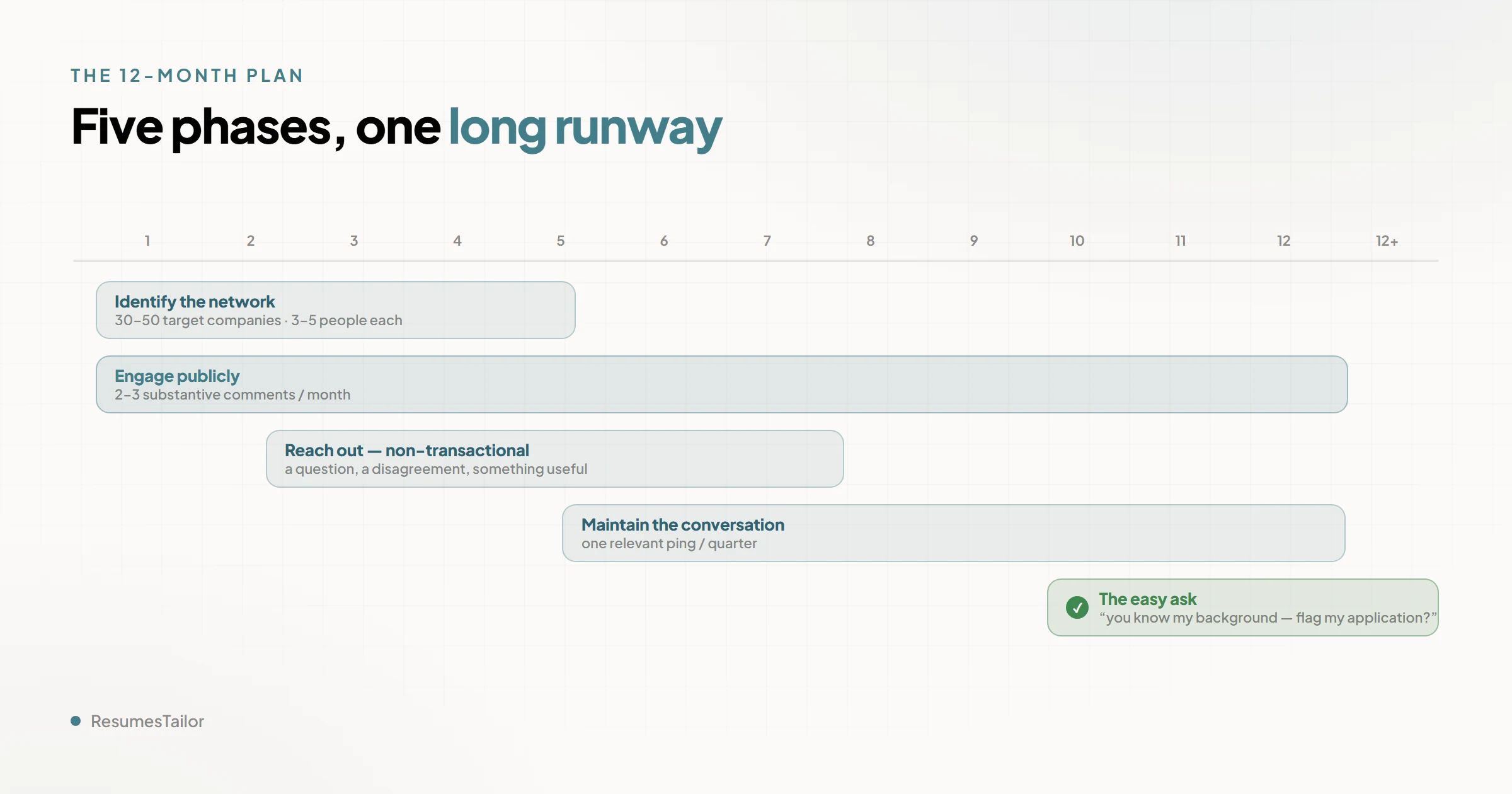1512x794 pixels.
Task: Click month marker 10 on timeline
Action: point(1077,241)
